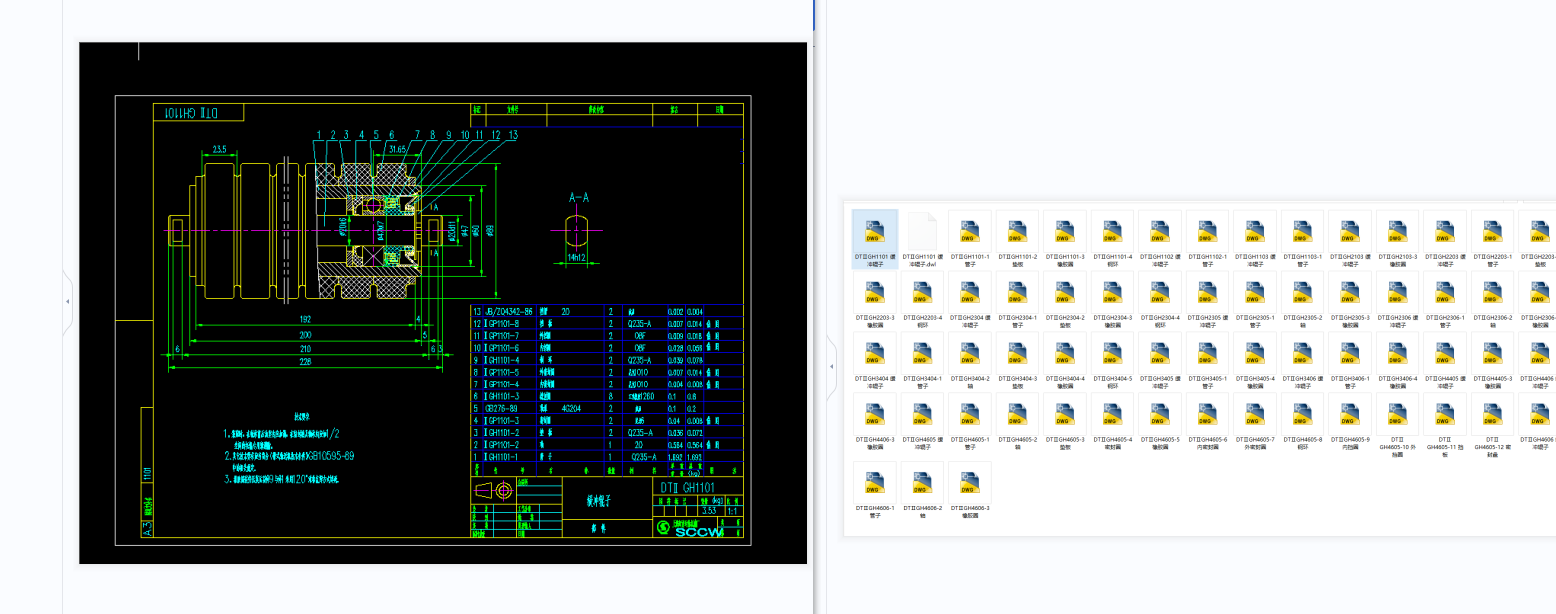Viewport: 1556px width, 614px height.
Task: Select the DTⅡGH2203 缓冲辊子 DWG file
Action: point(1445,239)
